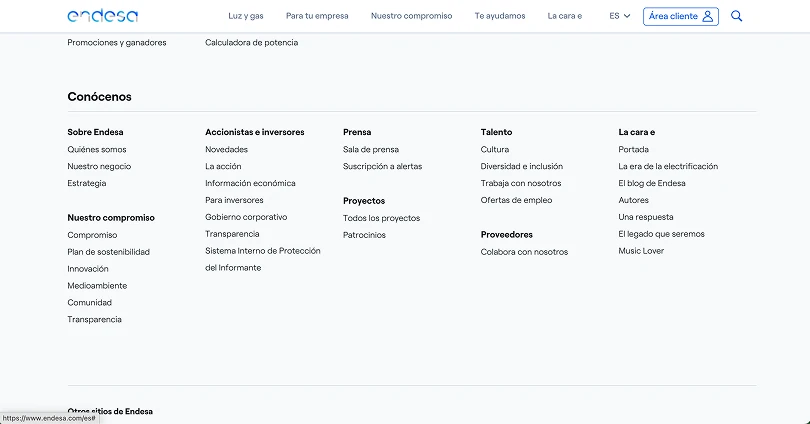The width and height of the screenshot is (810, 424).
Task: Open Área cliente login button
Action: (x=681, y=16)
